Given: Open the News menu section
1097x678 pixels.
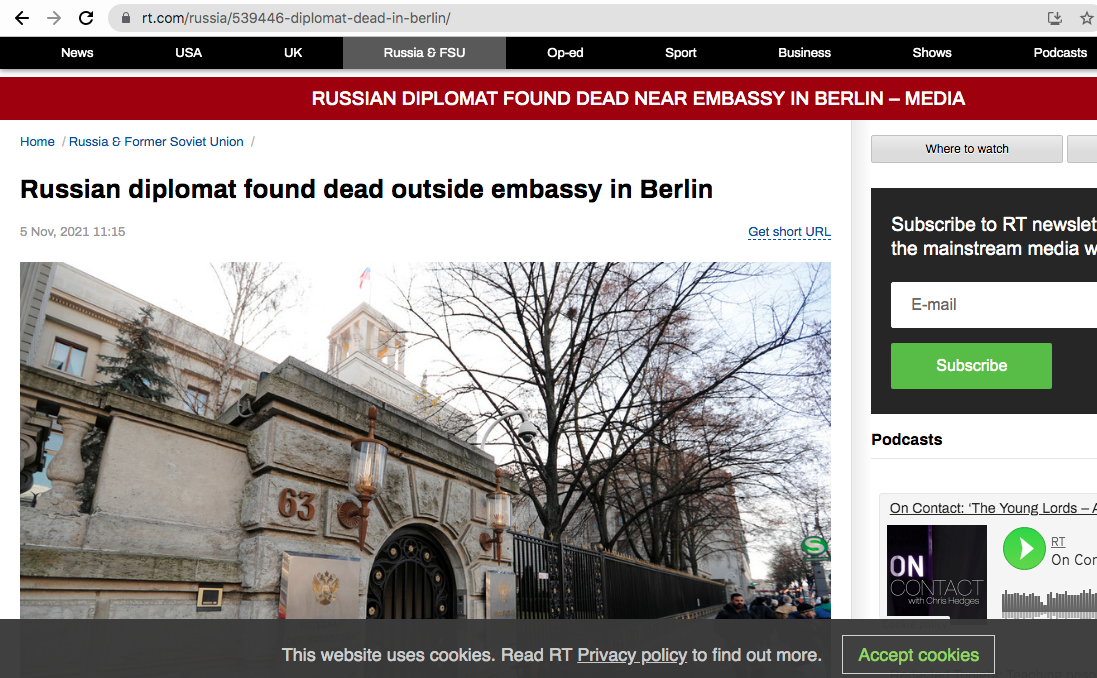Looking at the screenshot, I should click(77, 52).
